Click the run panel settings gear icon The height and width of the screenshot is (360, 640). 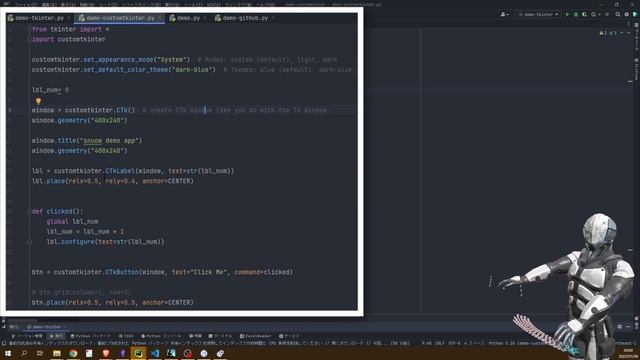click(x=620, y=327)
